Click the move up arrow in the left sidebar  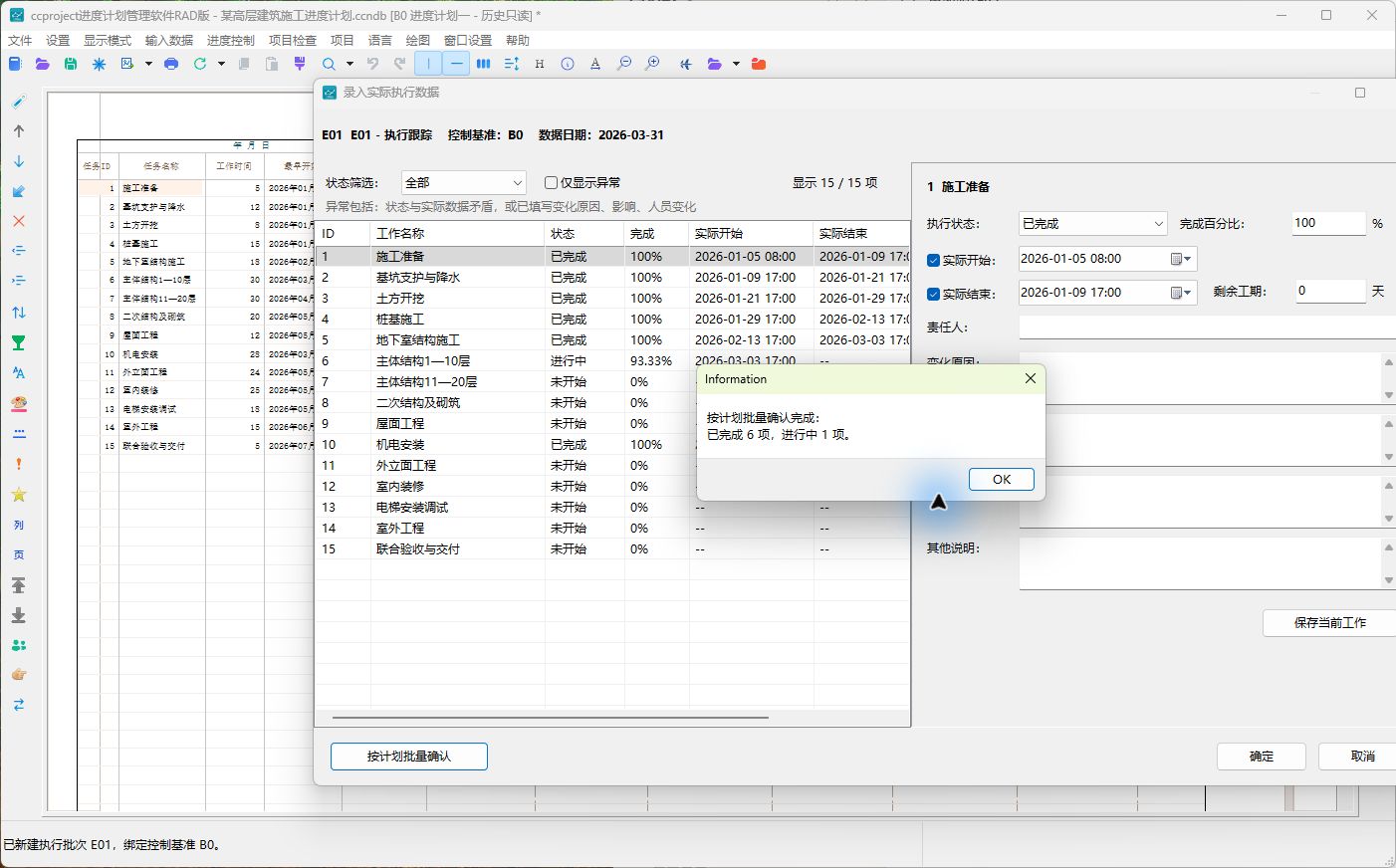click(19, 131)
